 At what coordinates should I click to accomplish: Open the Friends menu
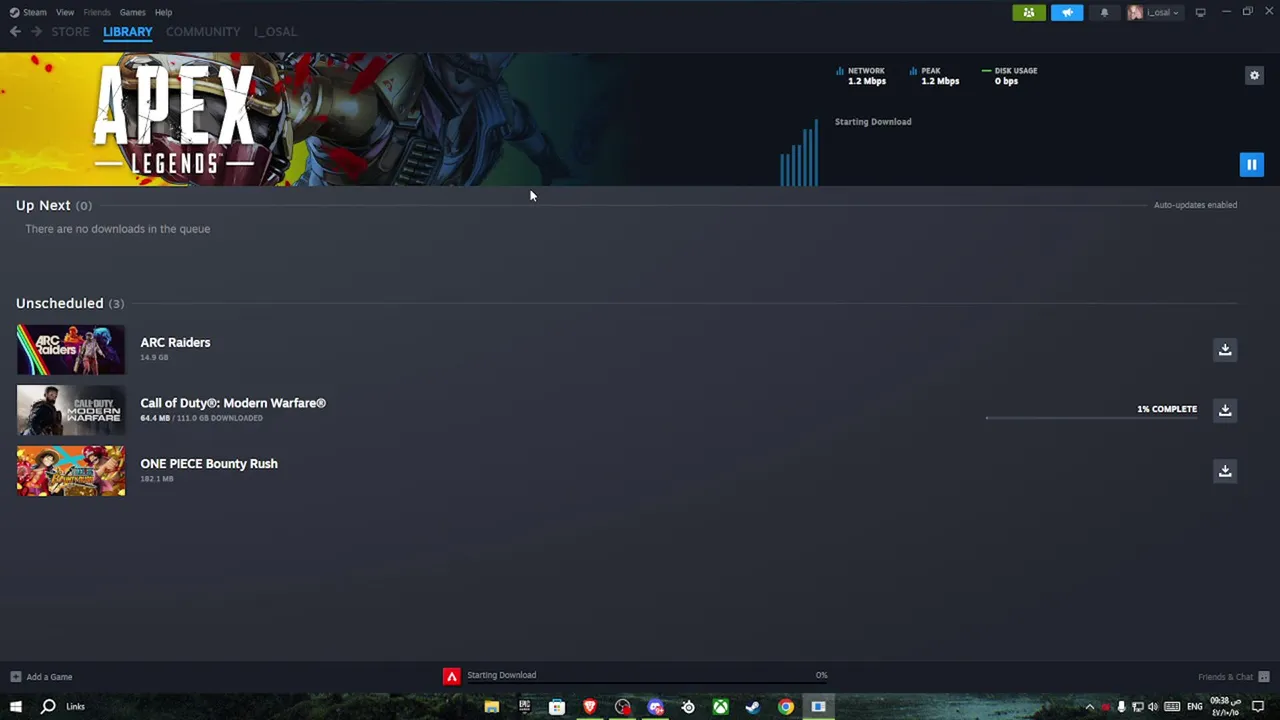(x=97, y=12)
